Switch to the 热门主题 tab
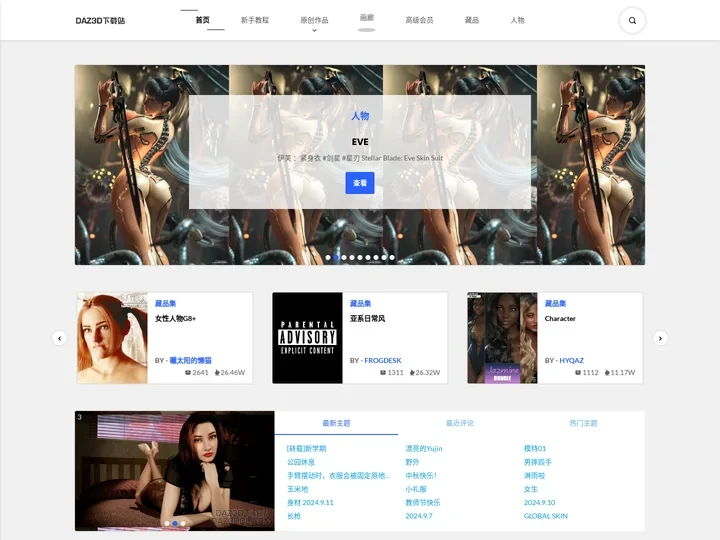 point(583,423)
